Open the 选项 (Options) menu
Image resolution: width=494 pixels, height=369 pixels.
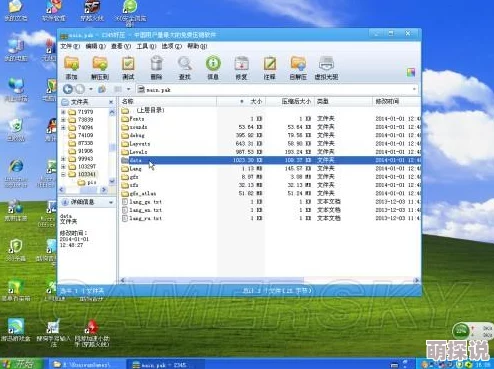(x=172, y=46)
